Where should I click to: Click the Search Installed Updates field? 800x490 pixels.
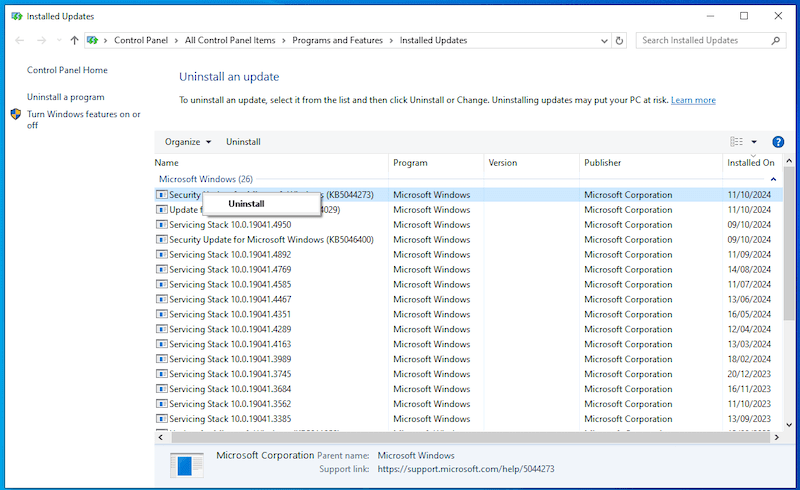coord(703,40)
